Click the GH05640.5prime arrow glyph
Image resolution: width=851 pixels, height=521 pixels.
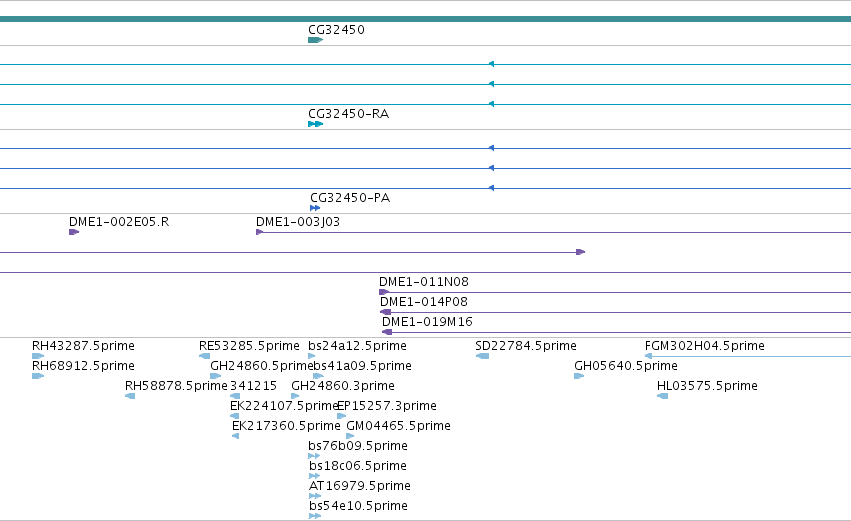[579, 377]
